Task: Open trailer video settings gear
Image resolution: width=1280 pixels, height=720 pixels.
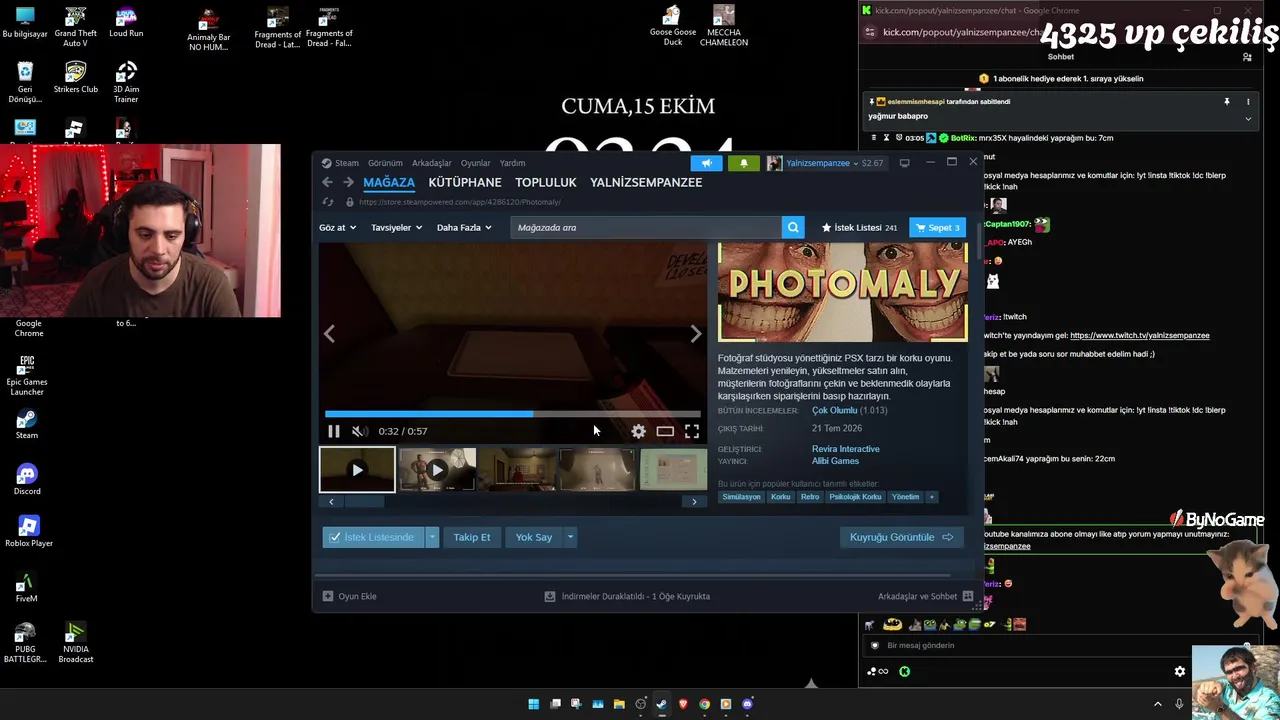Action: (638, 431)
